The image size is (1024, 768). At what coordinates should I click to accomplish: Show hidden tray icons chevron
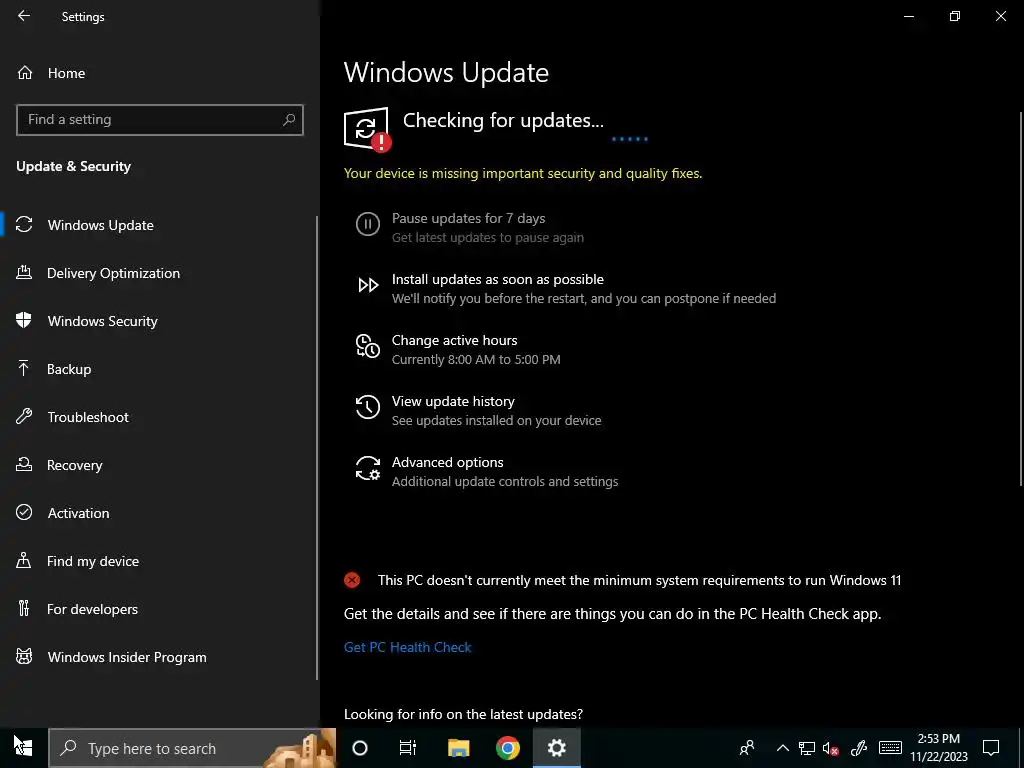click(782, 748)
